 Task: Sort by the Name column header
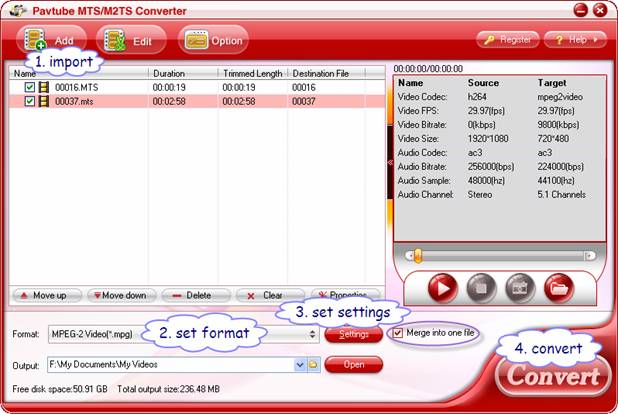click(78, 73)
